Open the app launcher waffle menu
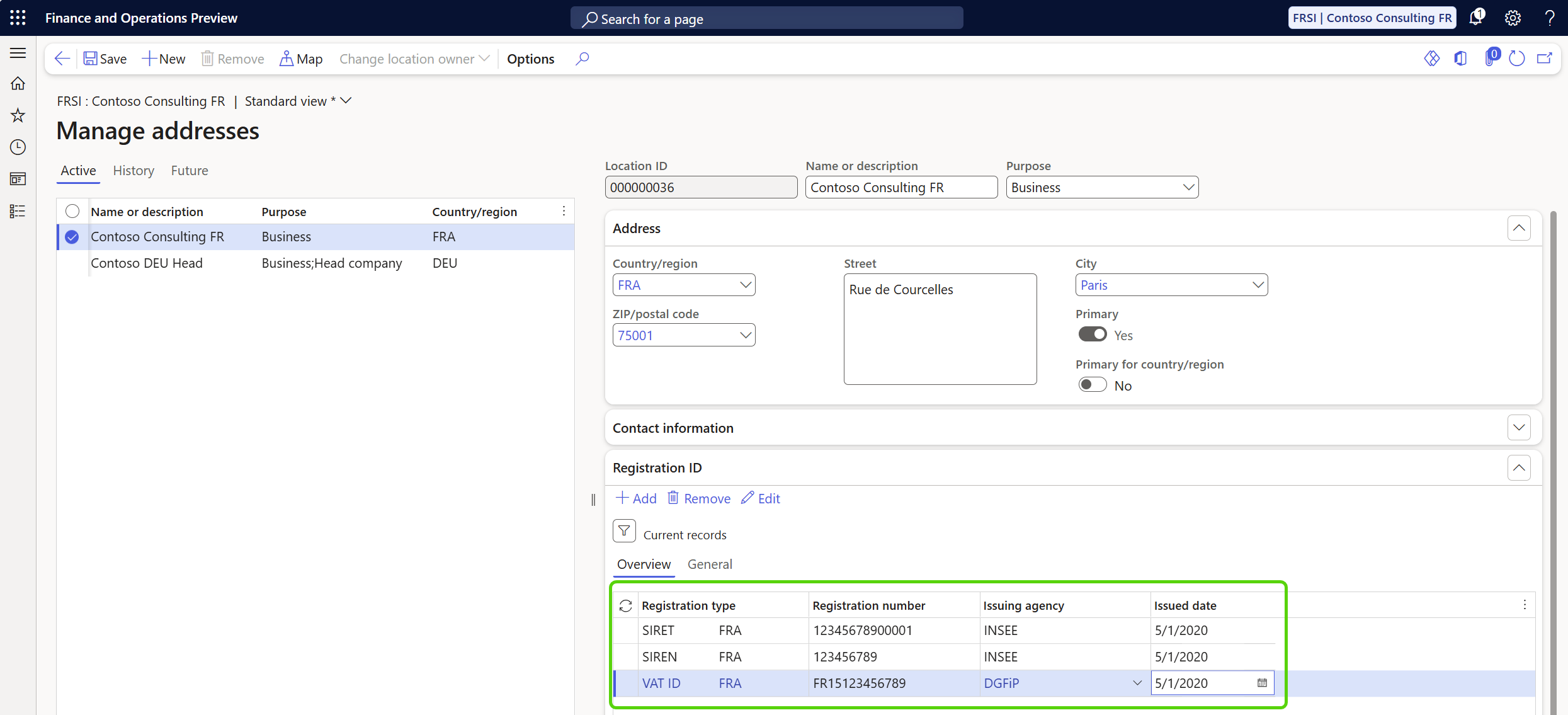The width and height of the screenshot is (1568, 715). coord(18,18)
